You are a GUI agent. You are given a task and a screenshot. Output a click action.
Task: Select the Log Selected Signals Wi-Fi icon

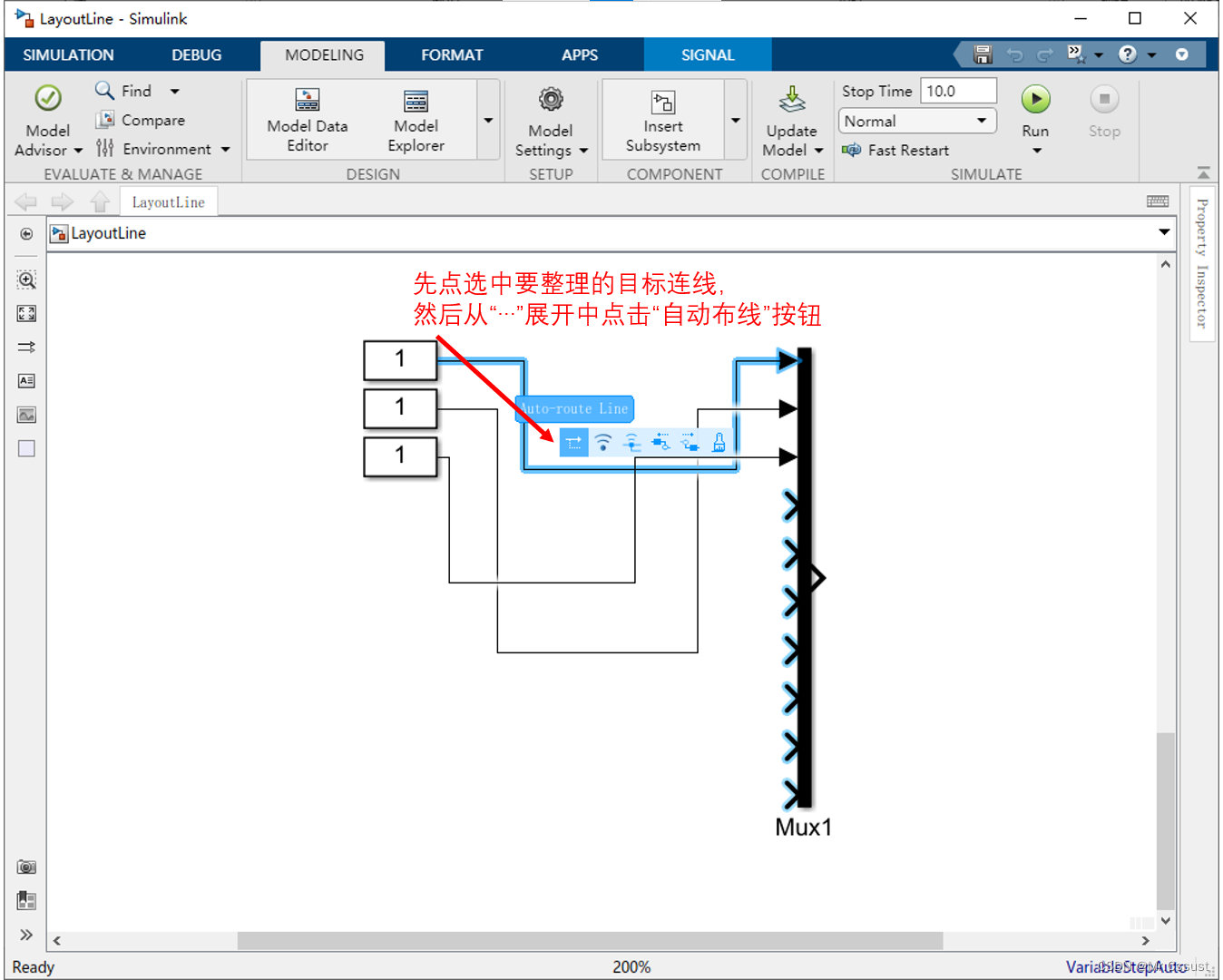click(602, 442)
